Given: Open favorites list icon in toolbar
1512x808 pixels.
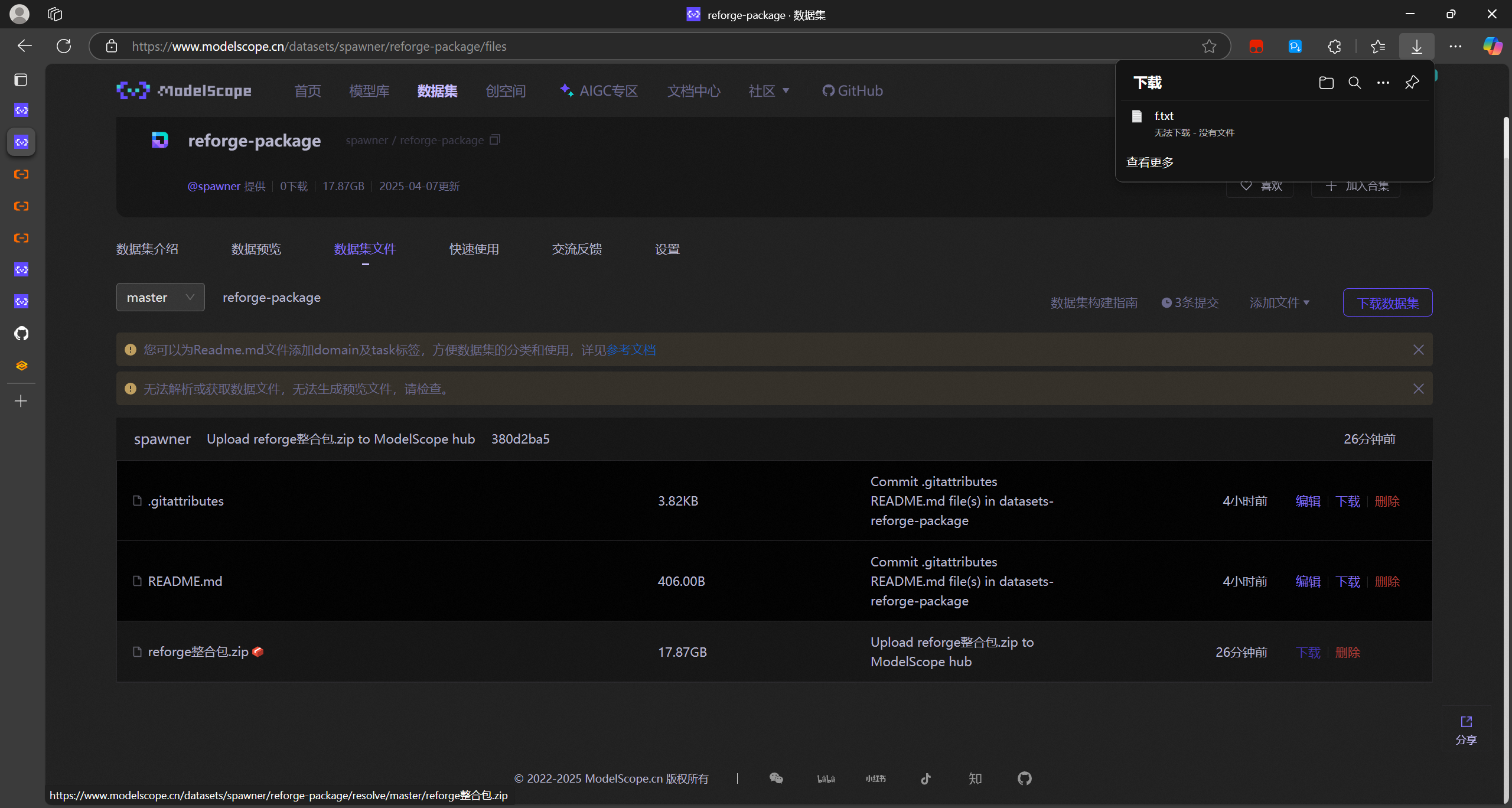Looking at the screenshot, I should (x=1378, y=46).
